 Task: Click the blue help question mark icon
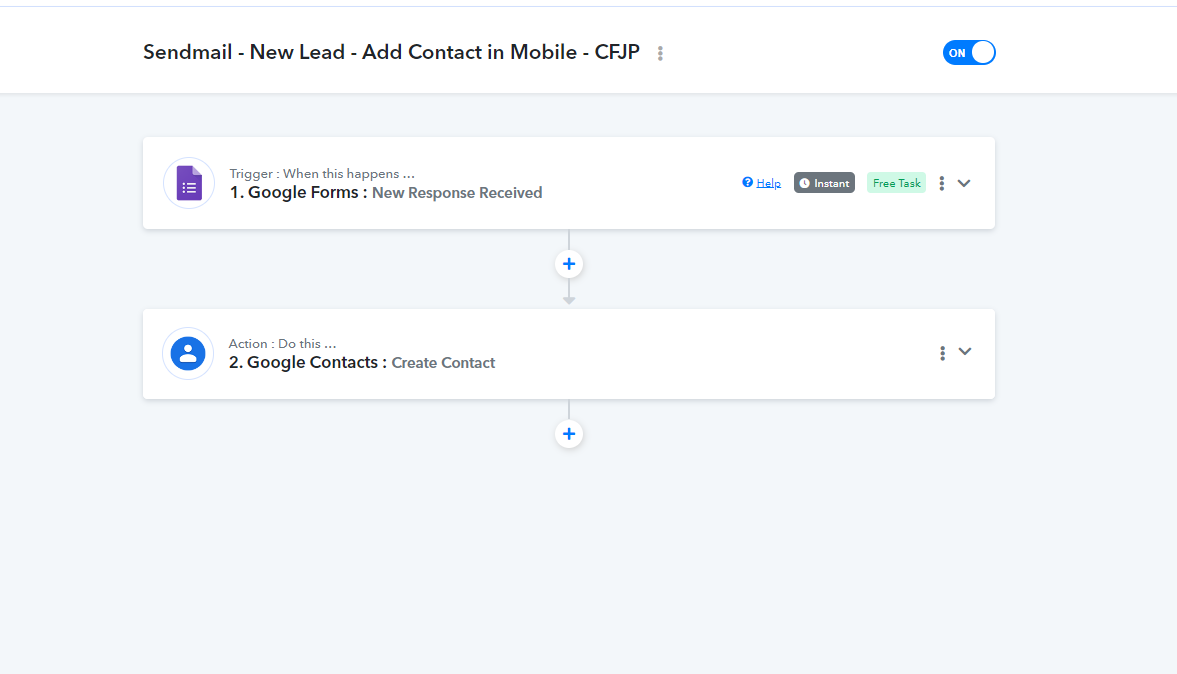pos(747,182)
